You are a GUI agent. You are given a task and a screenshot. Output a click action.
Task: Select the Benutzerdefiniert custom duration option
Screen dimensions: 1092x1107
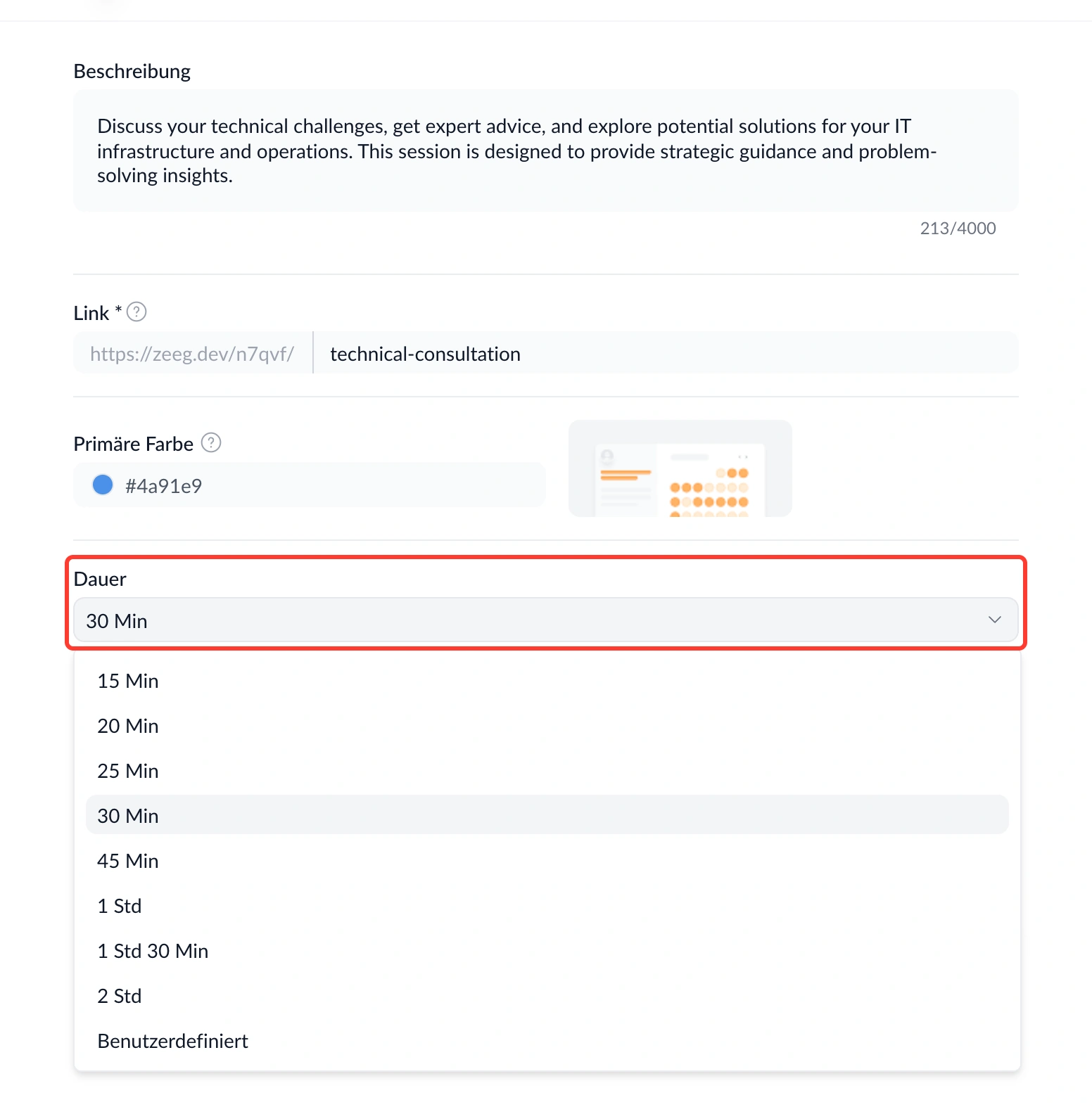(x=547, y=1041)
